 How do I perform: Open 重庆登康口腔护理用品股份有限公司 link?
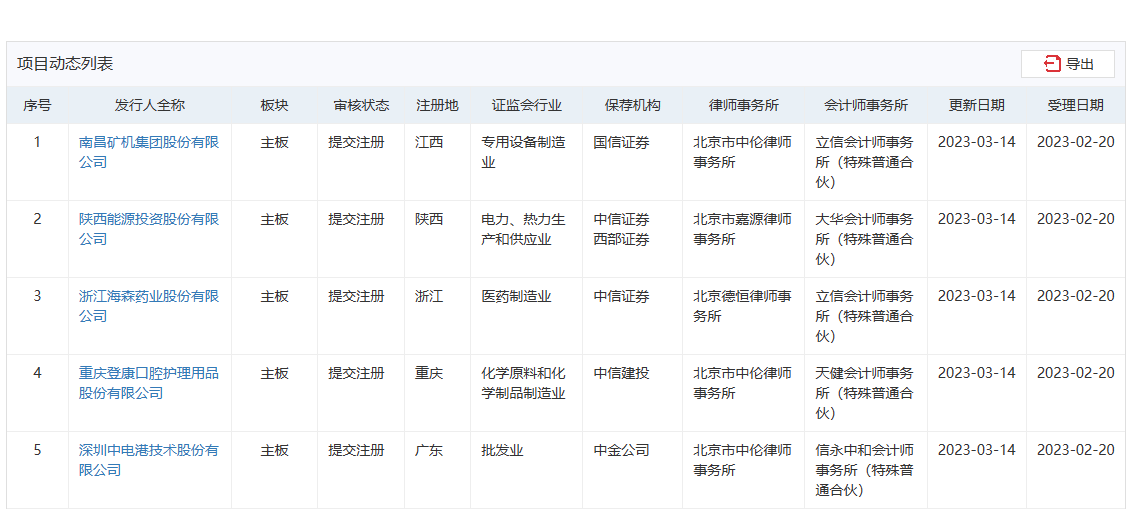(149, 383)
